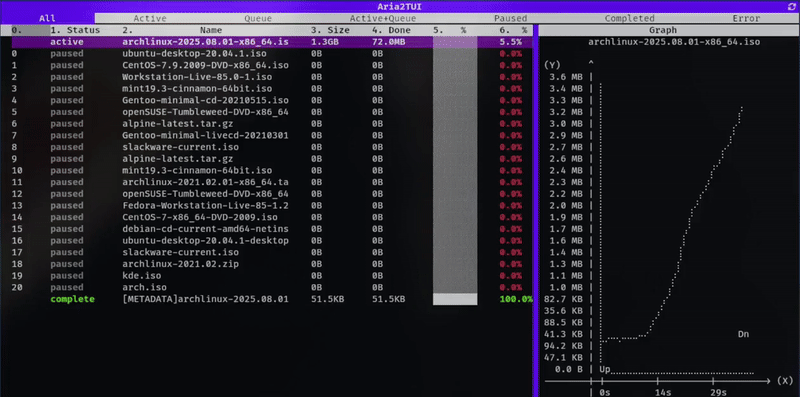Image resolution: width=800 pixels, height=397 pixels.
Task: Select Fedora-Workstation-Live-85-1.2 row
Action: click(x=271, y=206)
